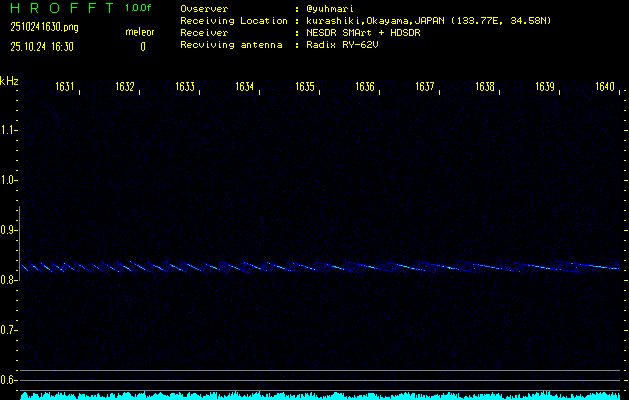
Task: Click the NESDR SMArt + HDSDR receiver text
Action: tap(365, 32)
